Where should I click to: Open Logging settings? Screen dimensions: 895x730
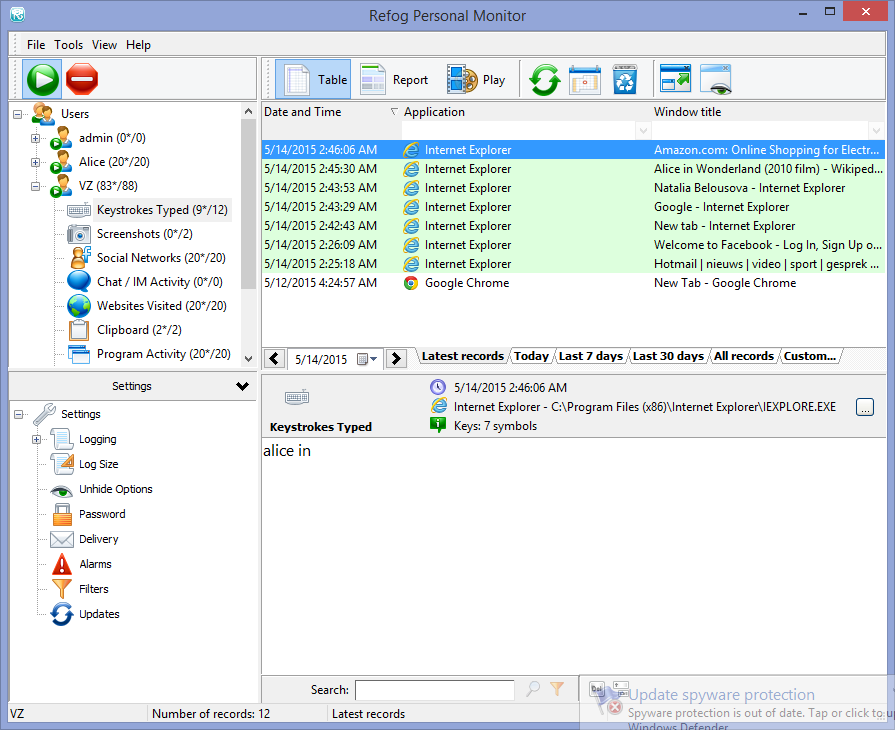98,439
